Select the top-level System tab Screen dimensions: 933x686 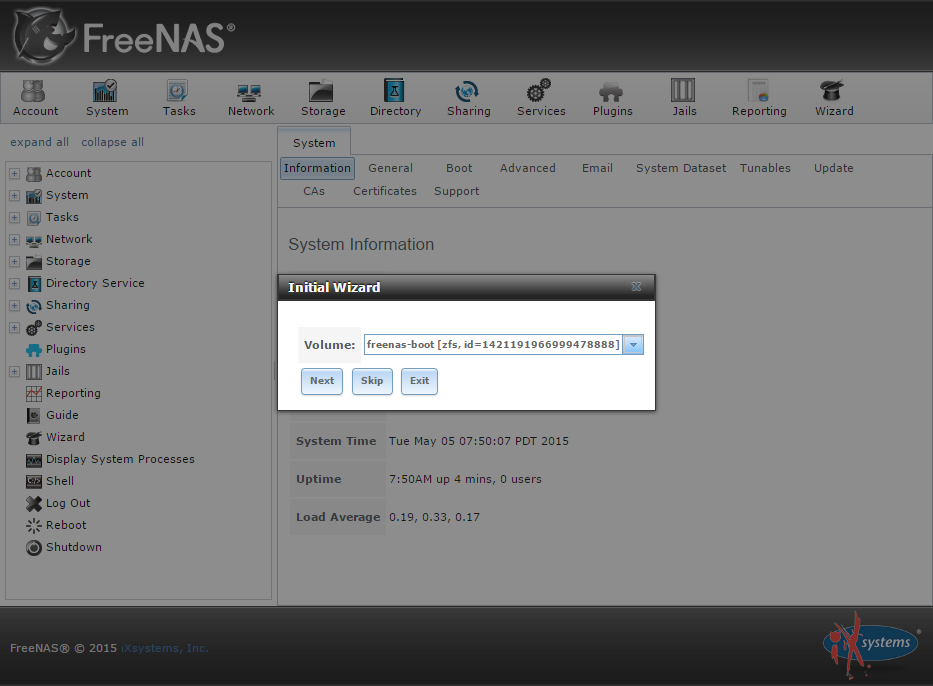(x=314, y=143)
